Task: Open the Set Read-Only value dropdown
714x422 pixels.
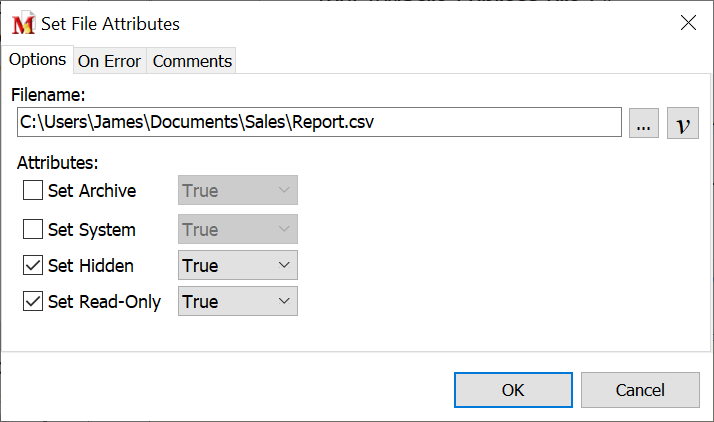Action: [237, 301]
